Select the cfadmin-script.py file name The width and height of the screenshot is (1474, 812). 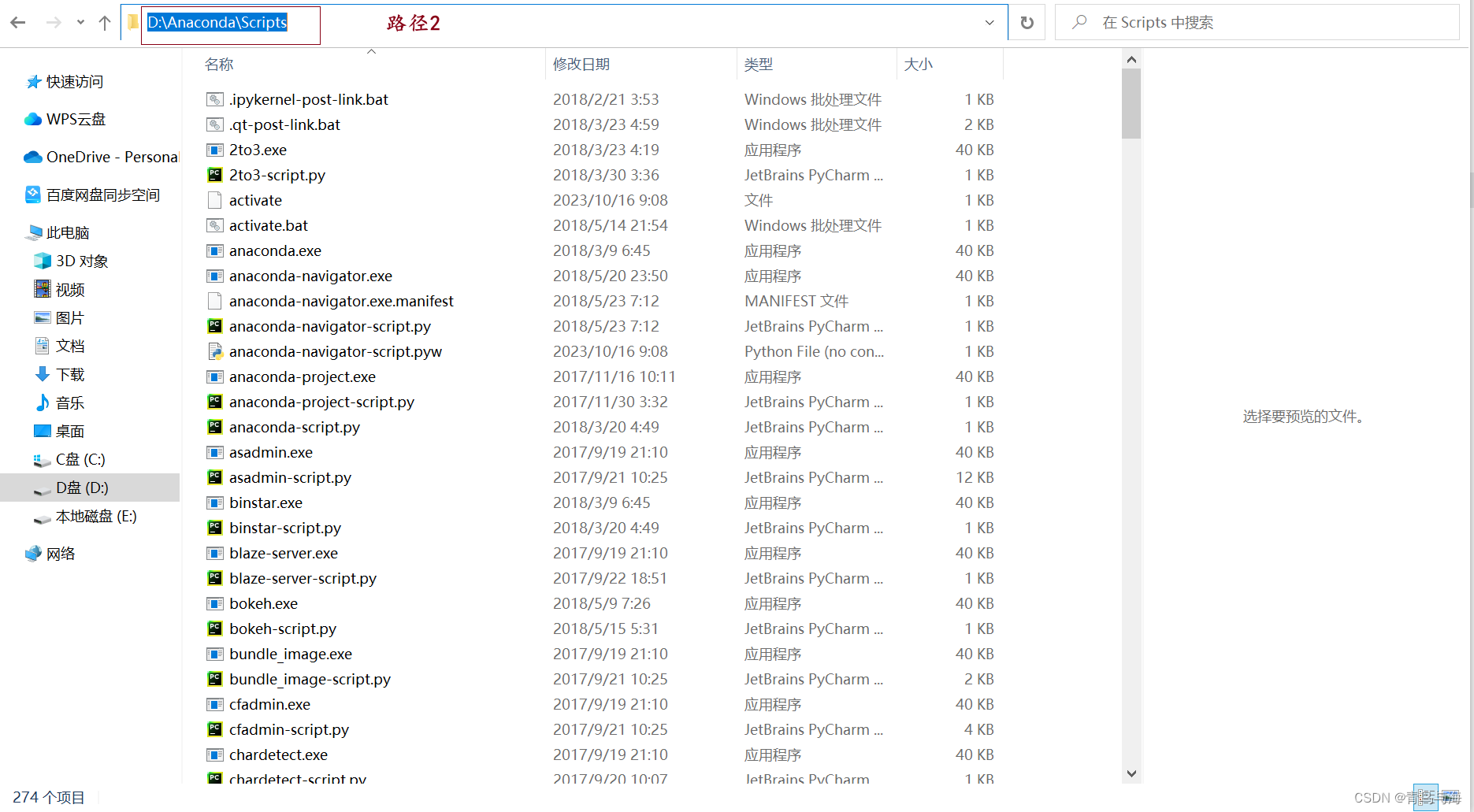click(x=289, y=729)
